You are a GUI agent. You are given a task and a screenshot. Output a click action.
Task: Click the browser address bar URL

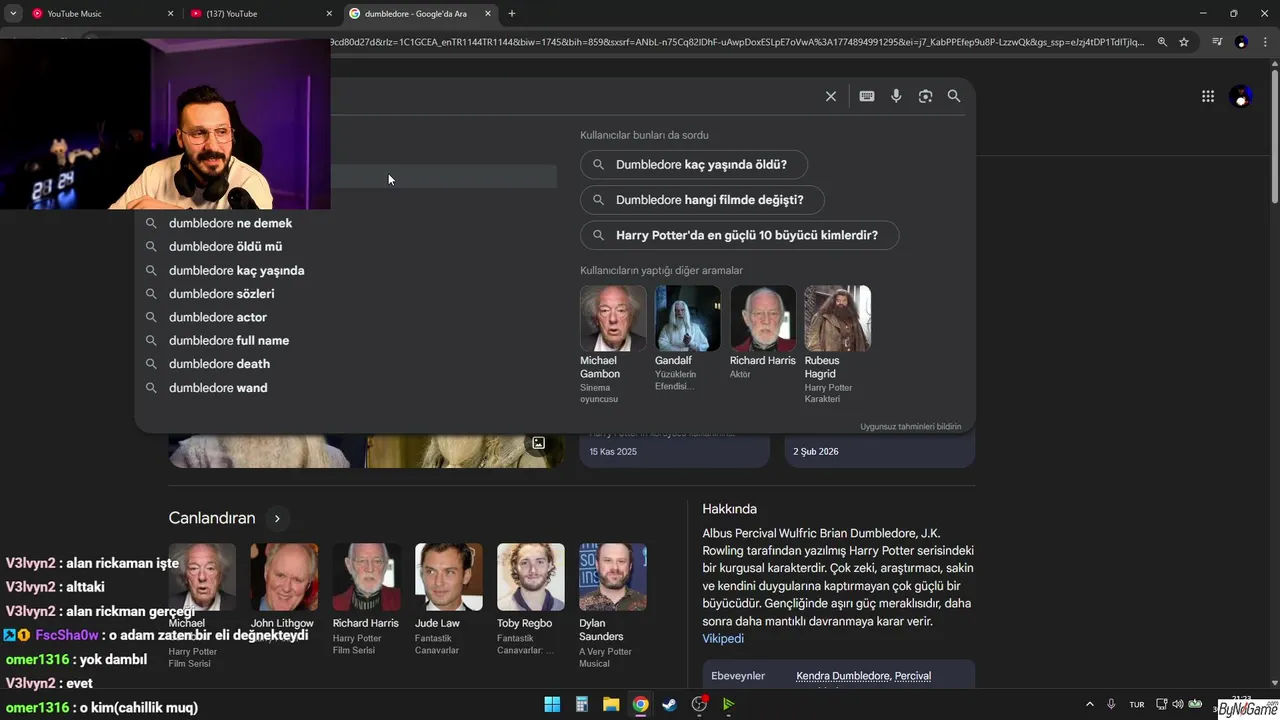coord(735,42)
